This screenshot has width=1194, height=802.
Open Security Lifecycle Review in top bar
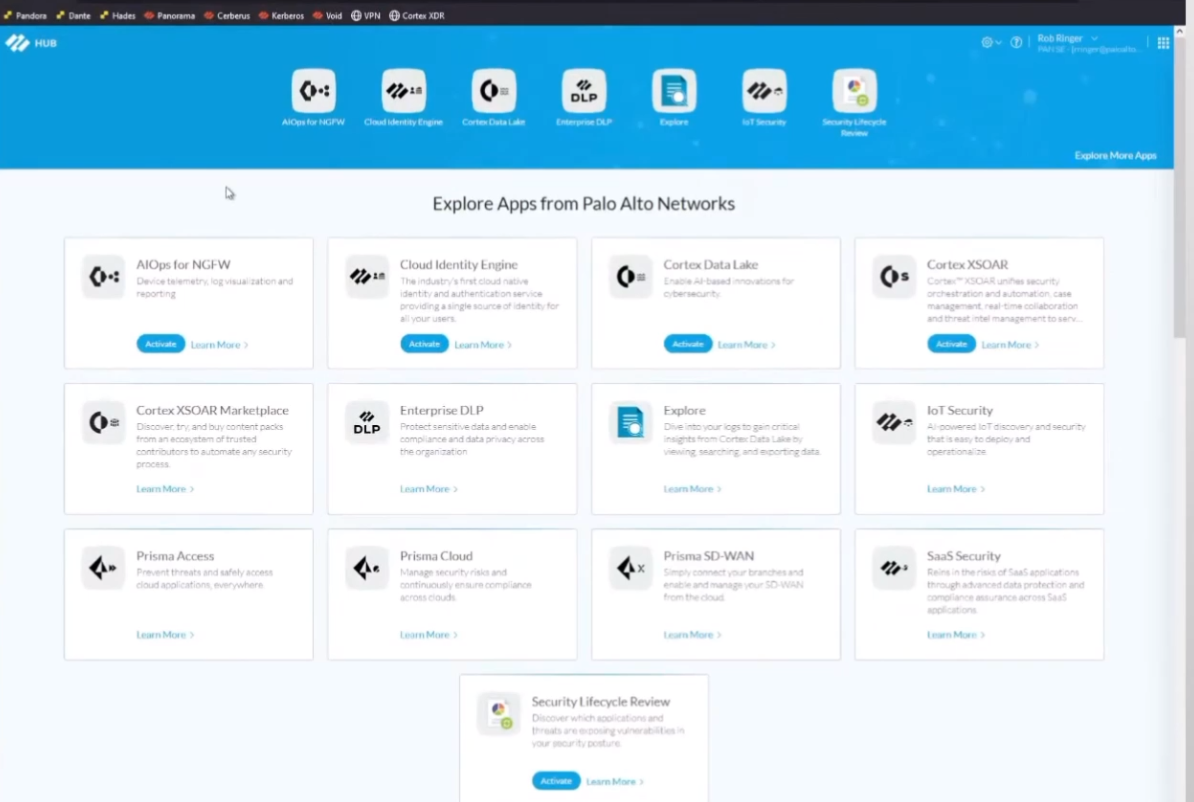[854, 91]
